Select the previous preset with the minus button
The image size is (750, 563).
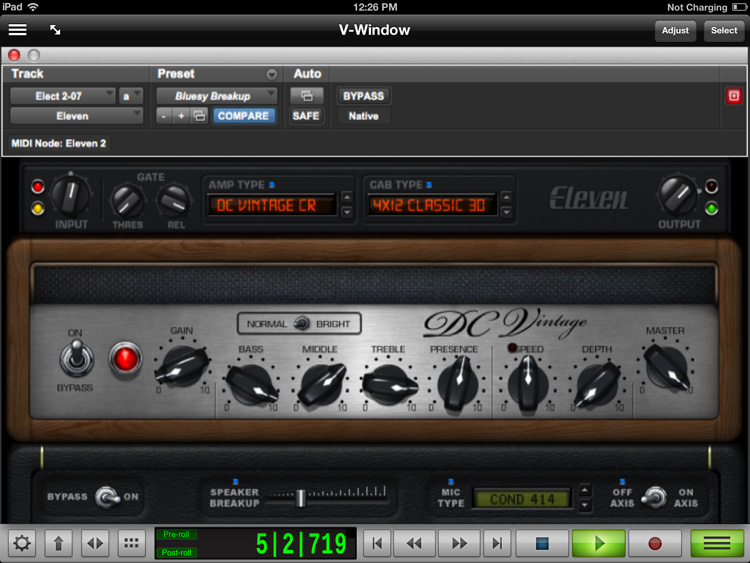[164, 116]
